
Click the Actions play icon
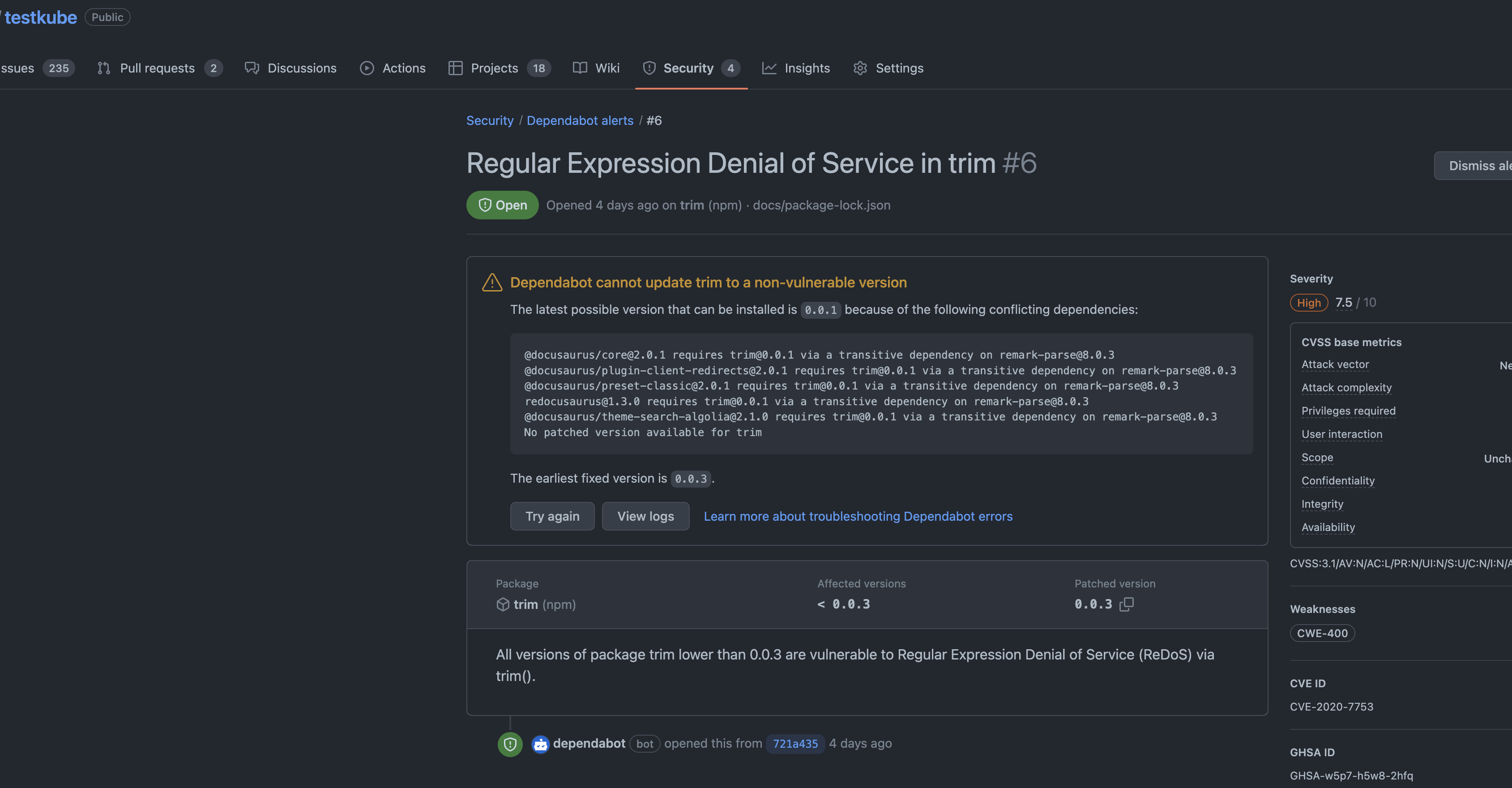[367, 68]
